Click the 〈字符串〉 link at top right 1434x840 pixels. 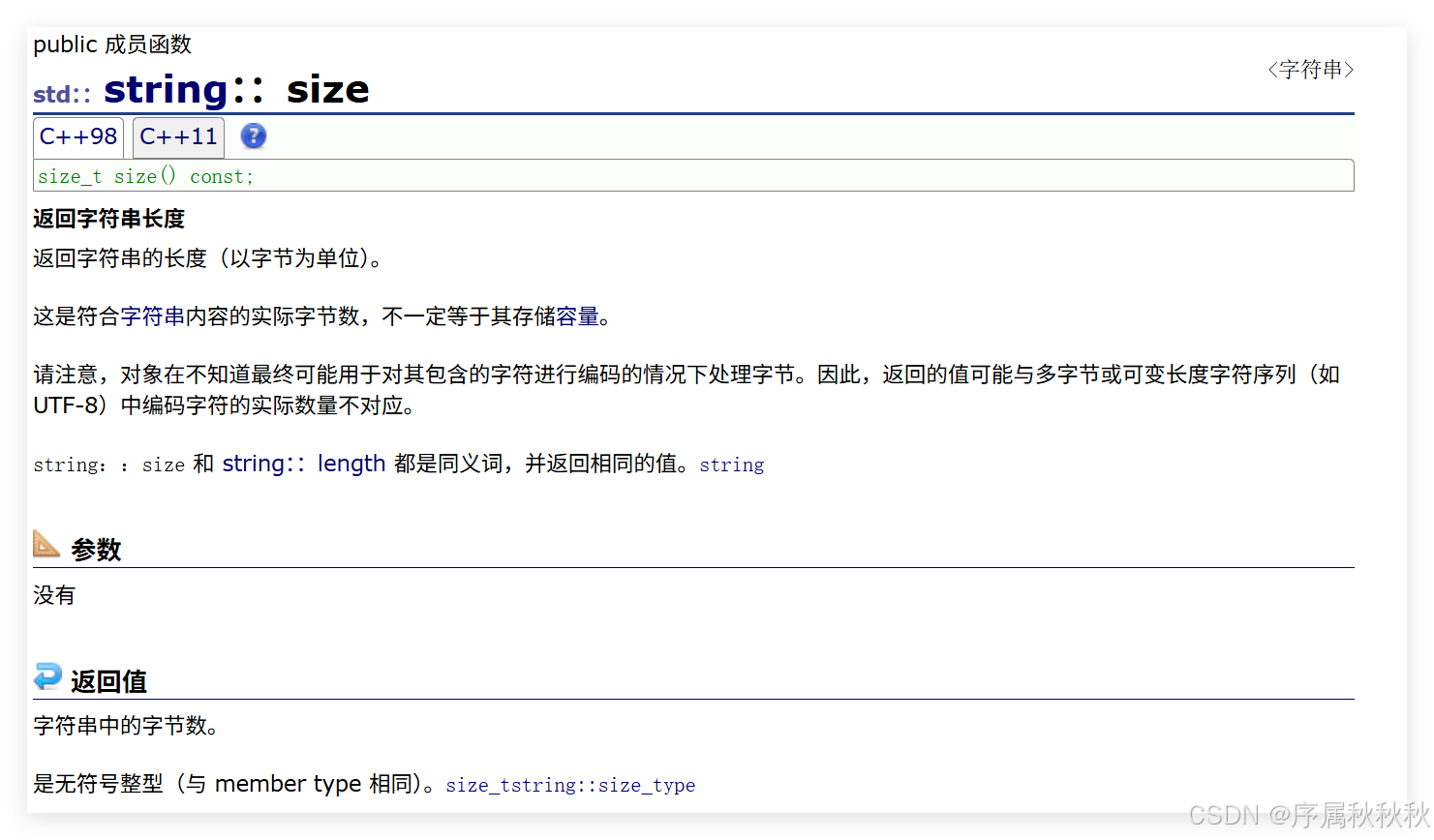(1310, 69)
